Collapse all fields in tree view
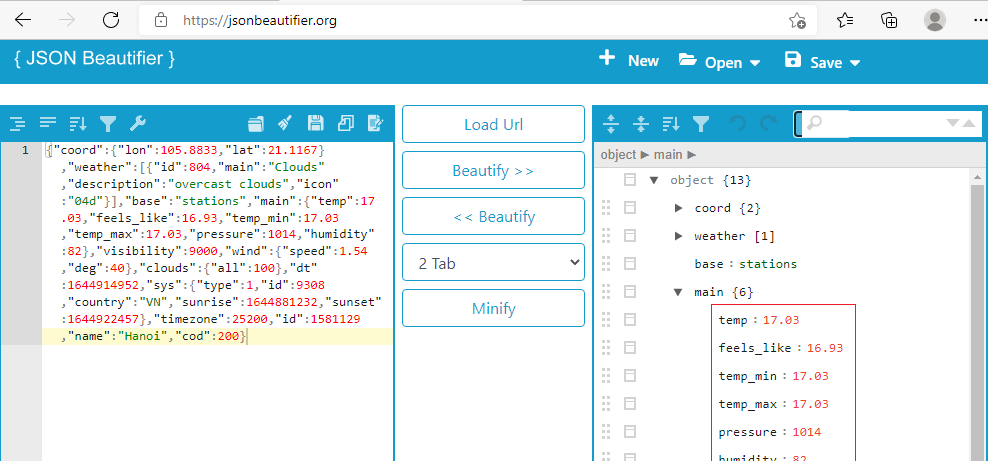 click(641, 124)
